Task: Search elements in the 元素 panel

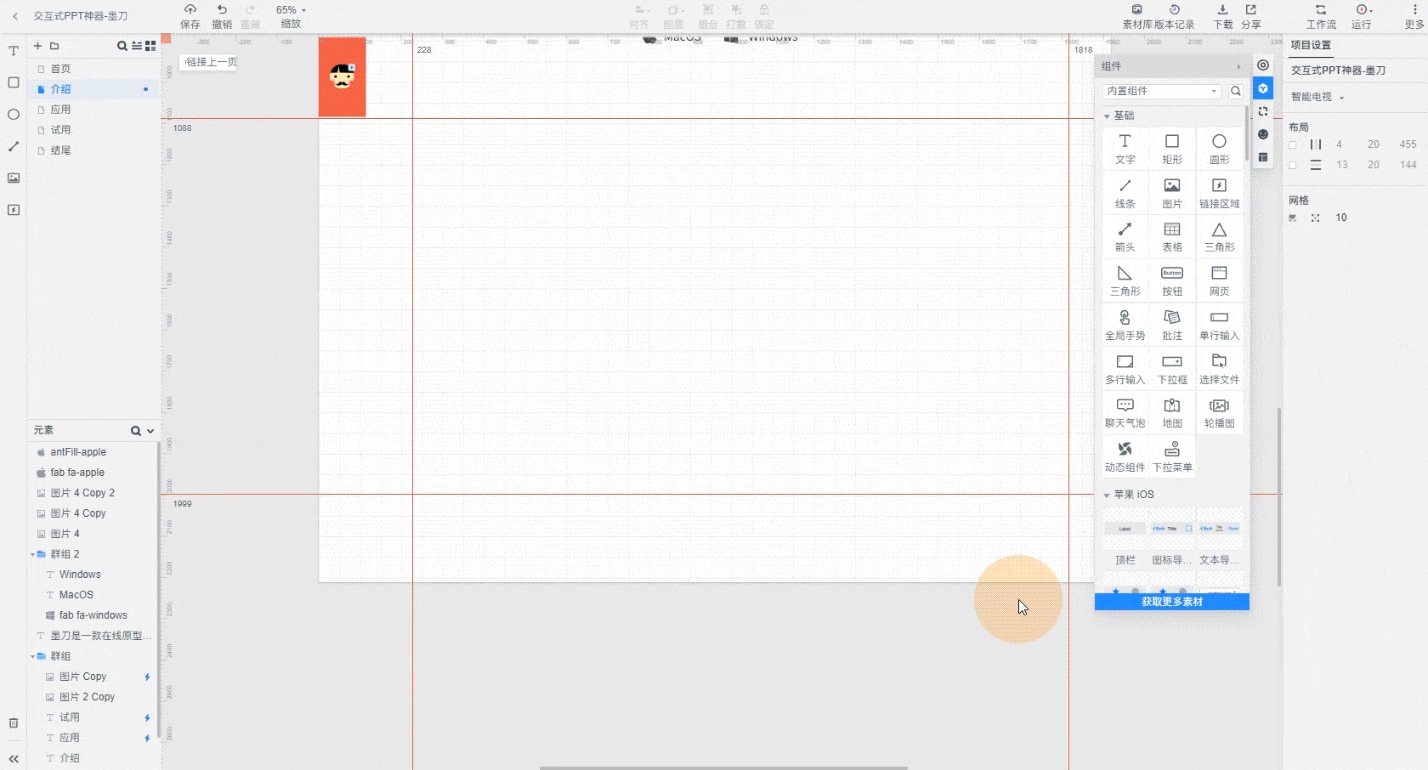Action: [136, 431]
